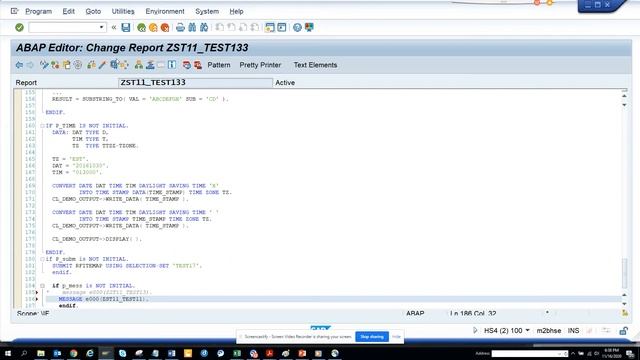Click the Active/Inactive switch icon
Screen dimensions: 640x360
click(55, 65)
